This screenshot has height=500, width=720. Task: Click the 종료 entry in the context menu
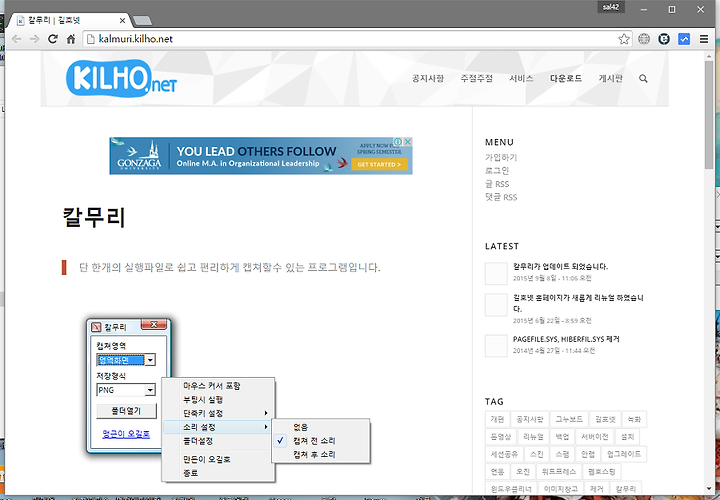219,473
